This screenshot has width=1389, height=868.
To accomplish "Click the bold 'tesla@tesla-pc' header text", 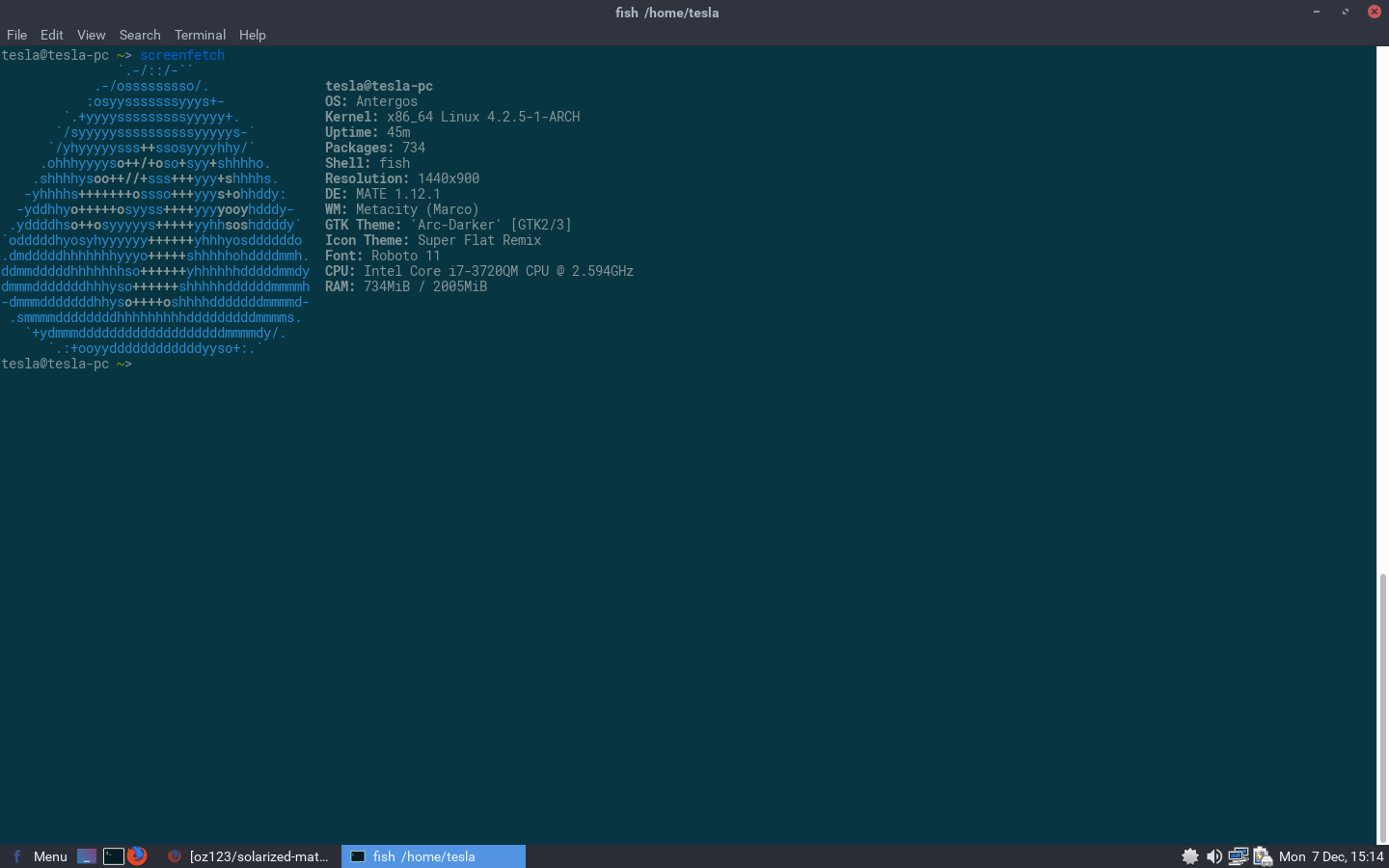I will click(379, 86).
